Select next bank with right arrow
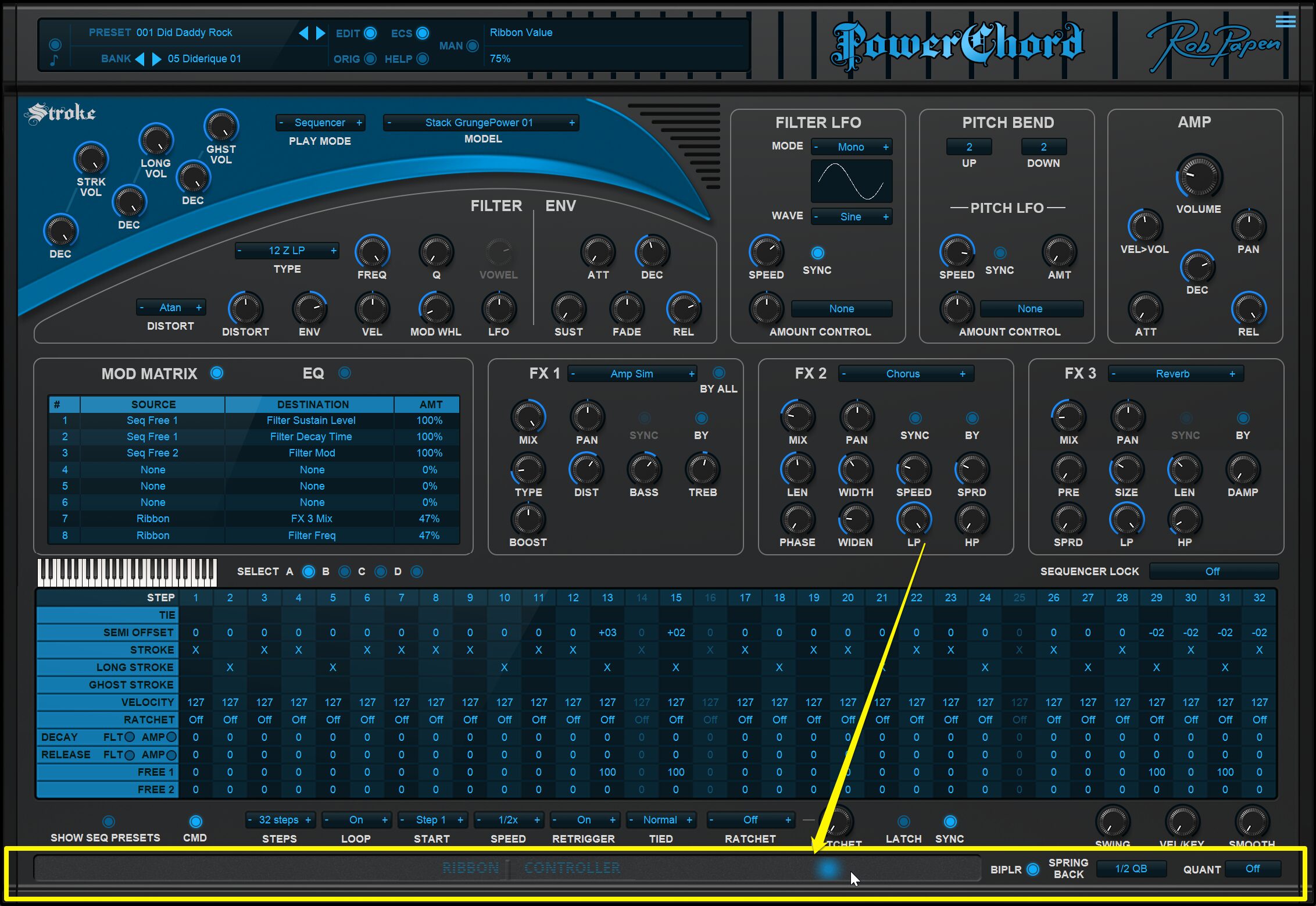 (156, 59)
